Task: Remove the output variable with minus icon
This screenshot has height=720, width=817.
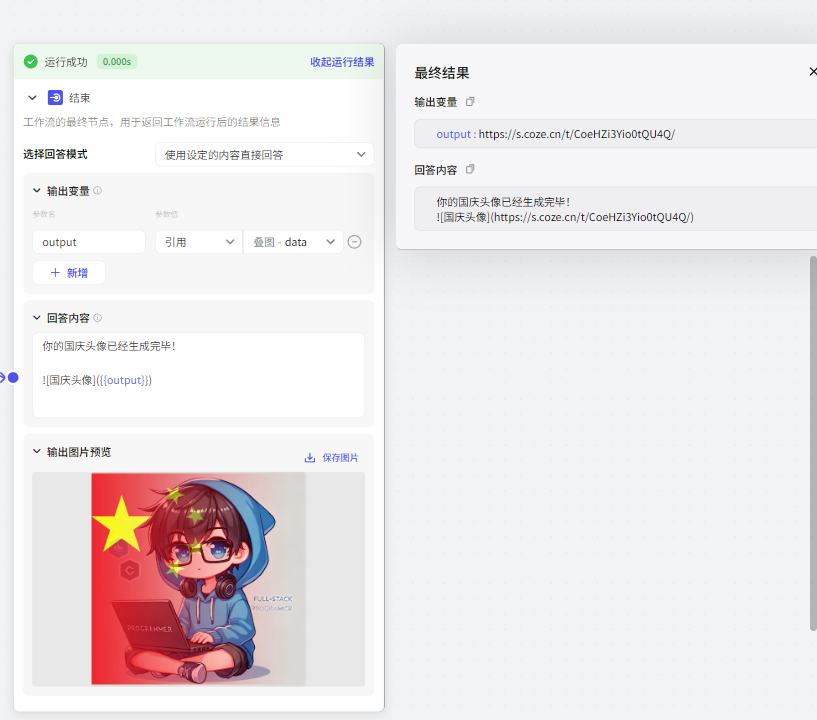Action: tap(354, 242)
